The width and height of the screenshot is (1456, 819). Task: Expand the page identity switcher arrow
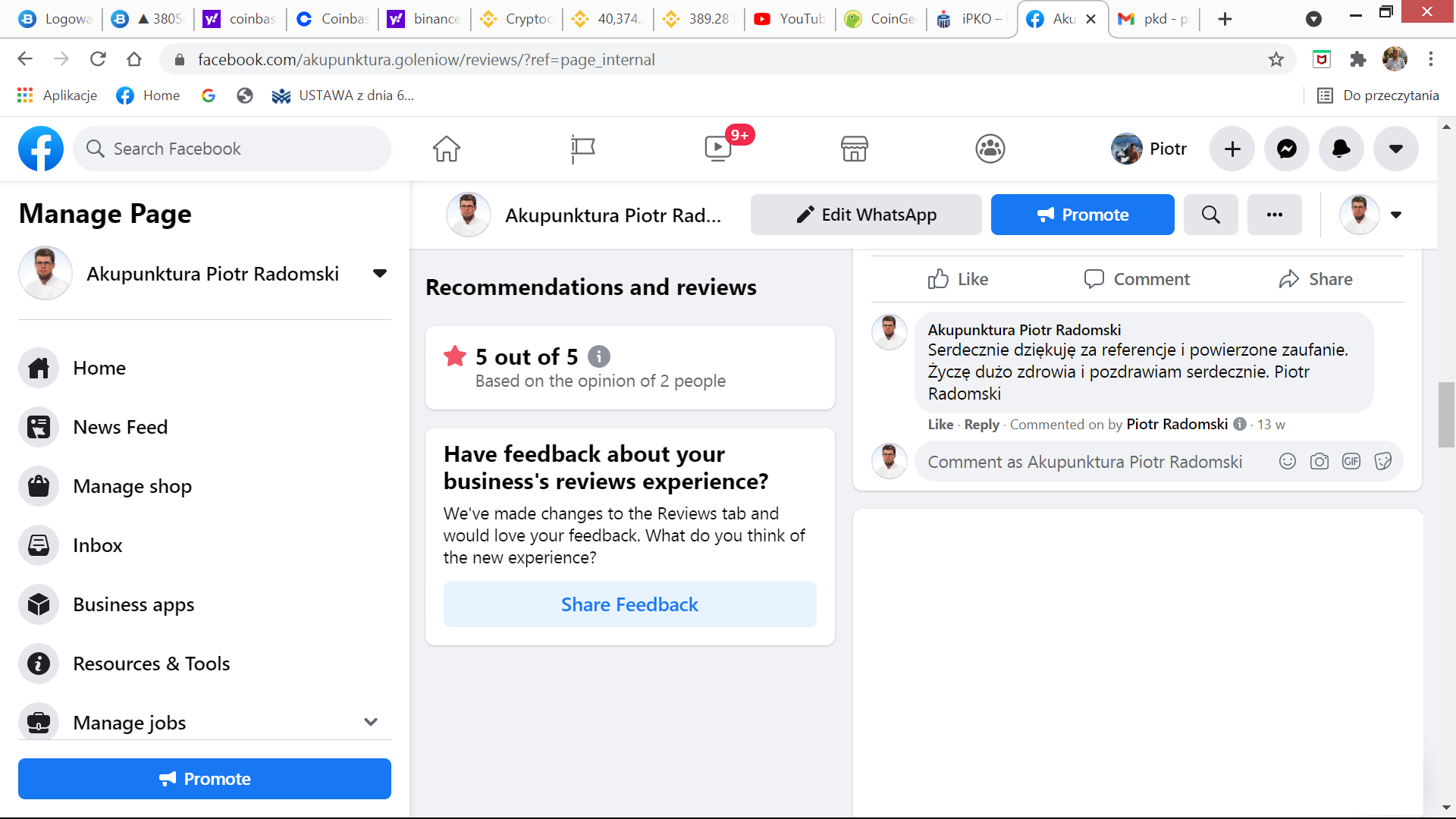point(1396,215)
